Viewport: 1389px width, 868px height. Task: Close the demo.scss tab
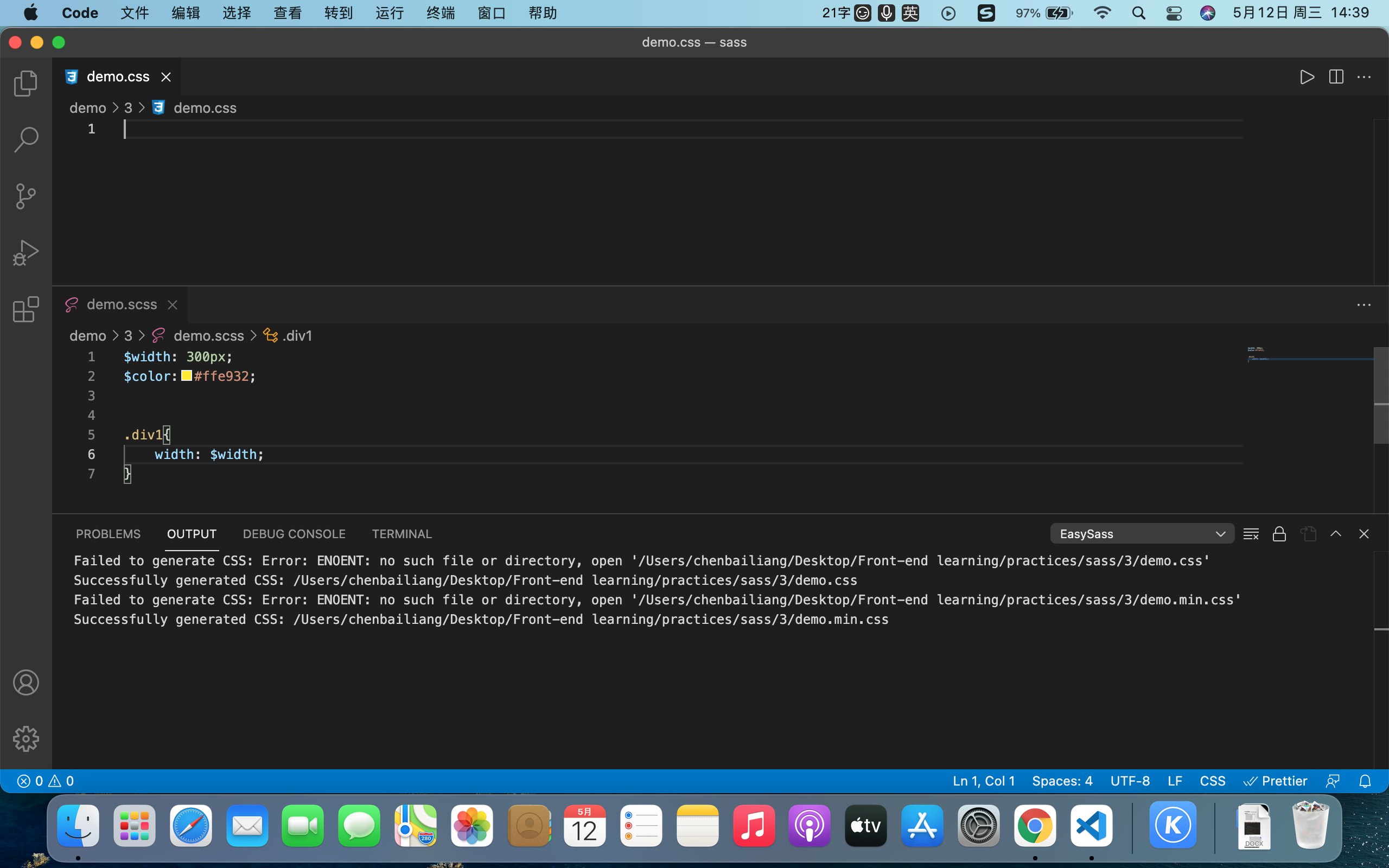172,305
